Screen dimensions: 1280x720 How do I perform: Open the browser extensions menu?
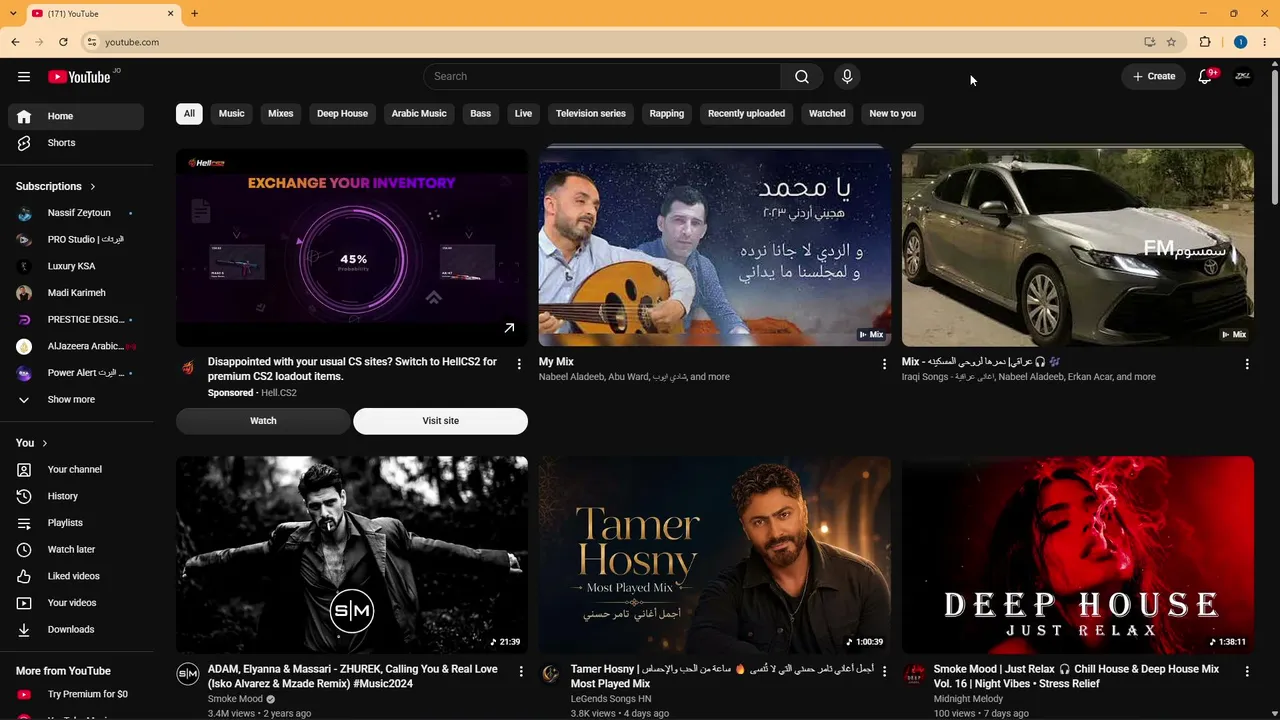[1205, 42]
